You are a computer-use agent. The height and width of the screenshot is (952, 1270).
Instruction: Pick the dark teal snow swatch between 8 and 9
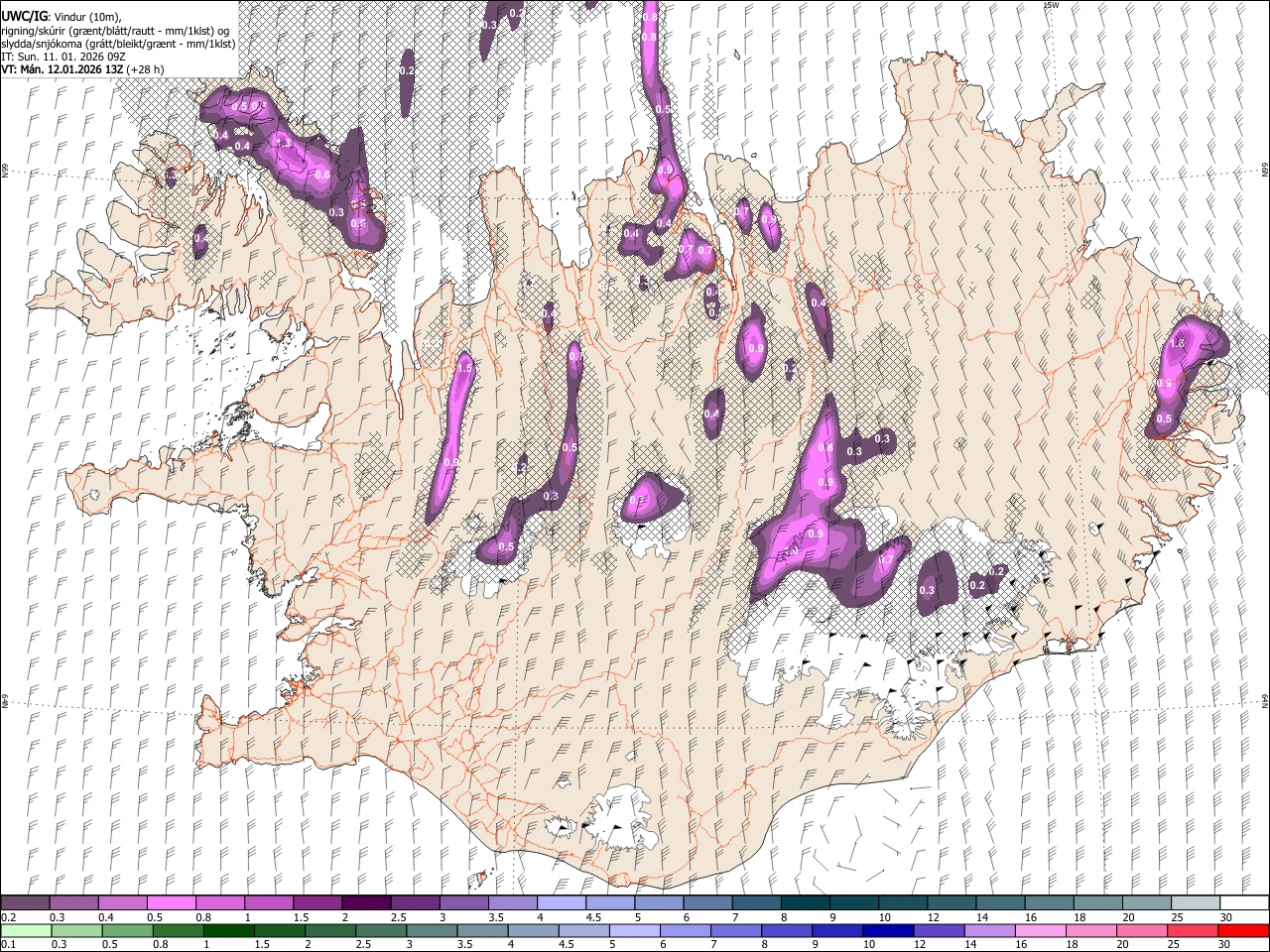coord(806,903)
